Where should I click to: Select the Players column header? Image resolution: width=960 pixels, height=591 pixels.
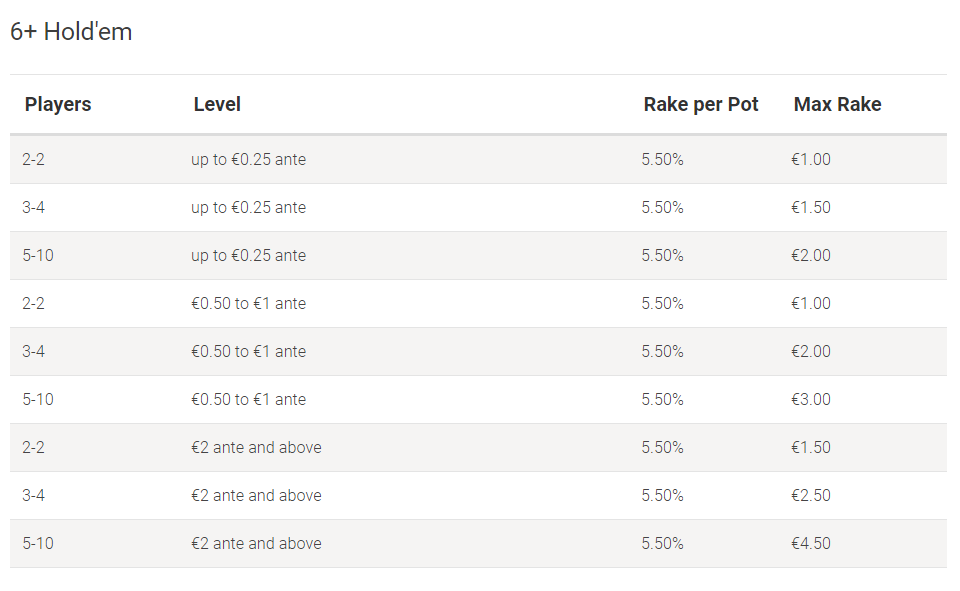click(58, 104)
